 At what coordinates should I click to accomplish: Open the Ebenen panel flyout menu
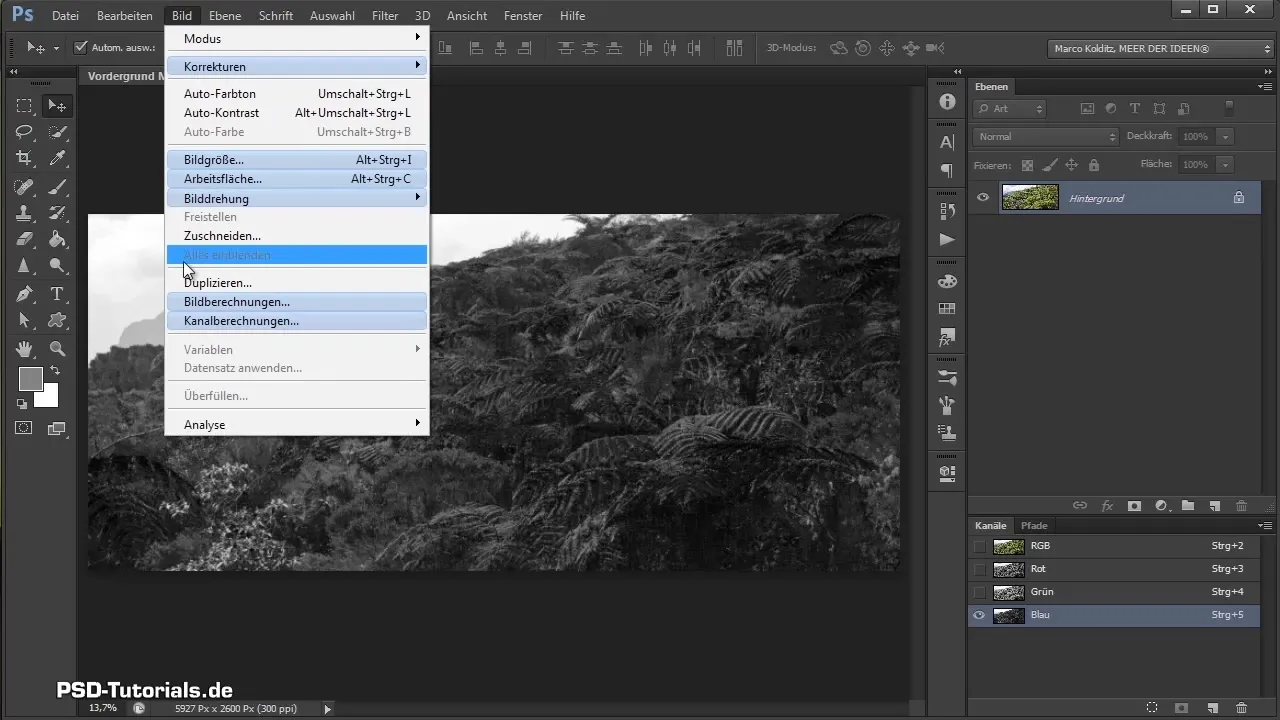(x=1264, y=86)
